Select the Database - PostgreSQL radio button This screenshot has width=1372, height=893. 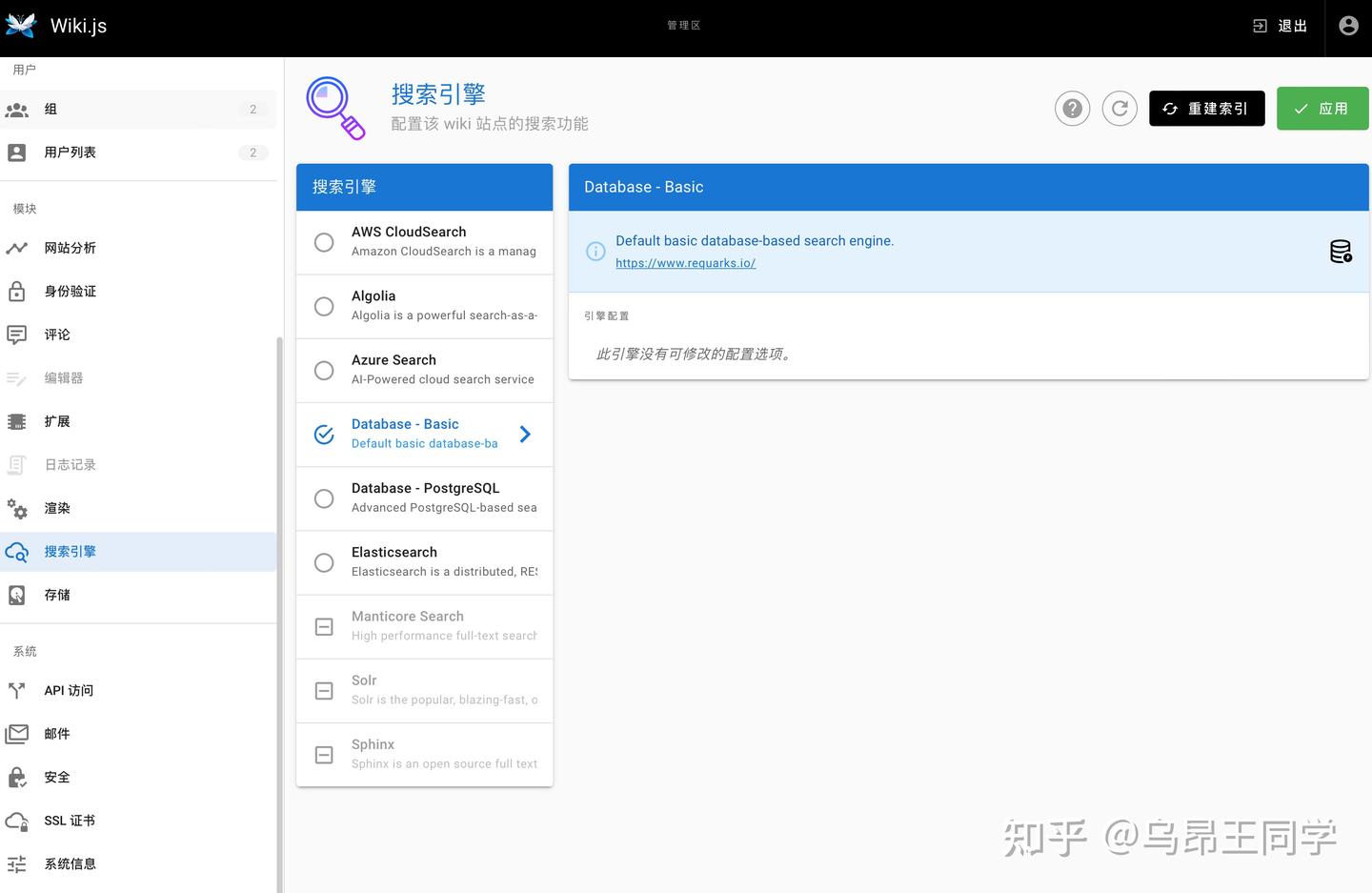pyautogui.click(x=324, y=498)
